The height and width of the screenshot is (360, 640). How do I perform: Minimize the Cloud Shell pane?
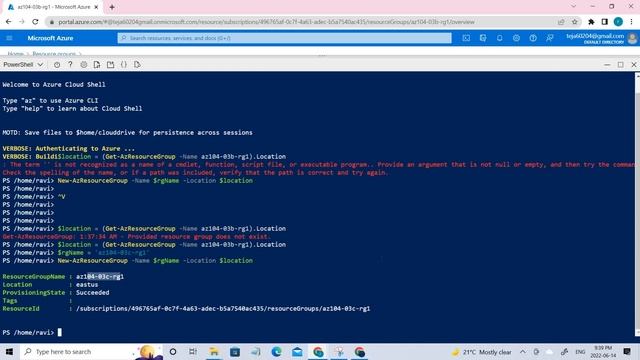coord(607,64)
